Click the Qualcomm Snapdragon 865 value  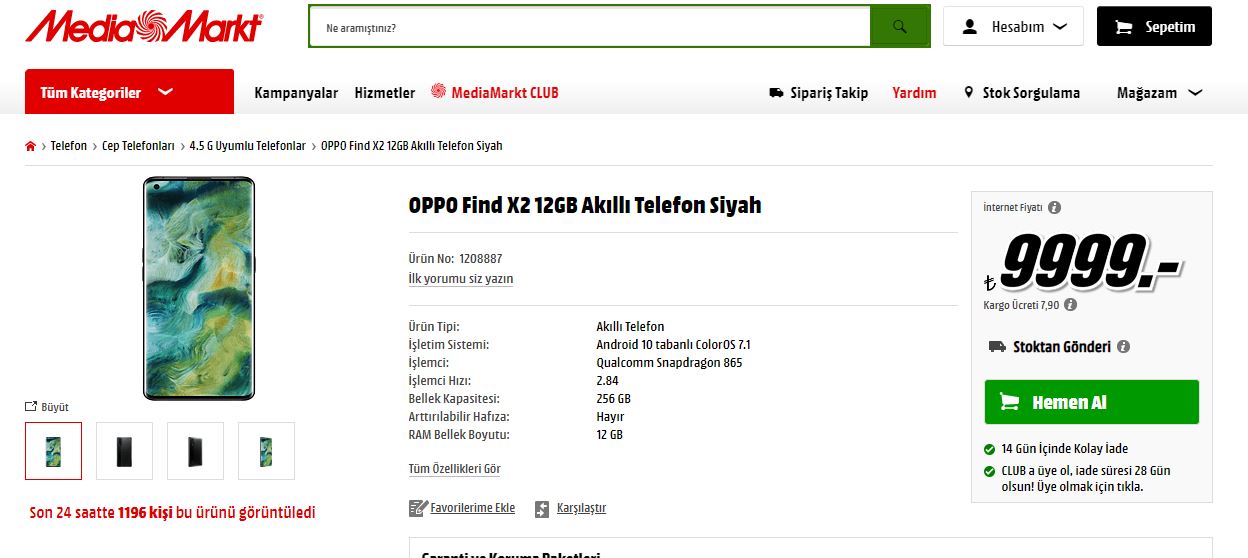[669, 363]
